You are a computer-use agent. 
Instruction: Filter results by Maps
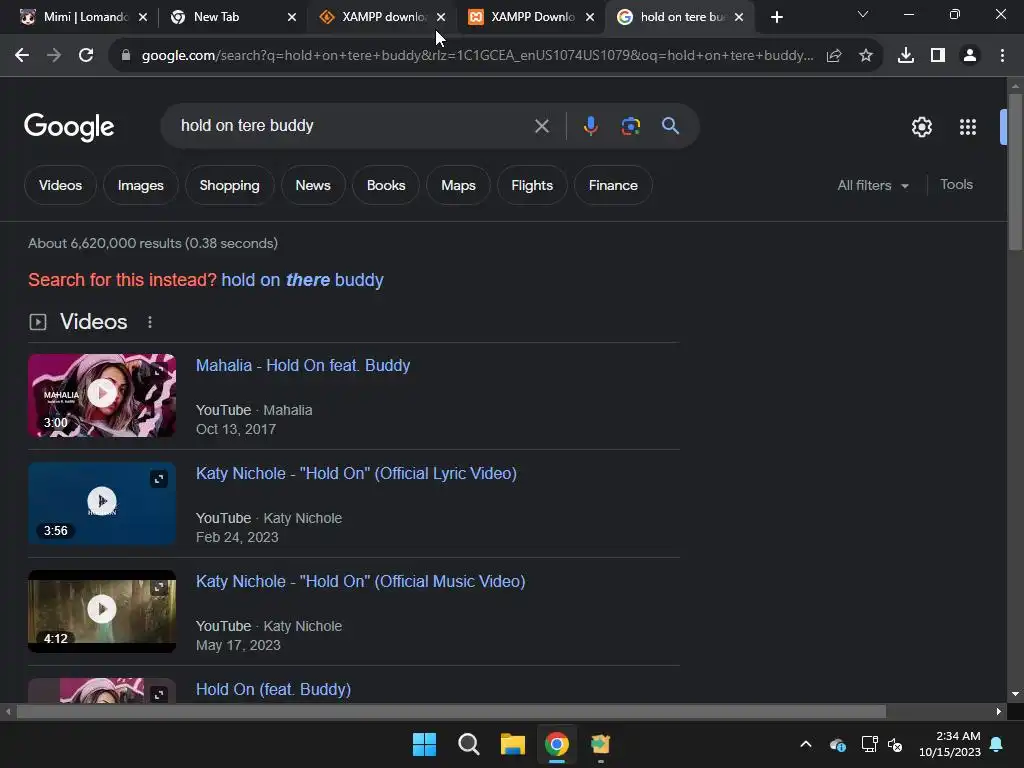click(458, 185)
